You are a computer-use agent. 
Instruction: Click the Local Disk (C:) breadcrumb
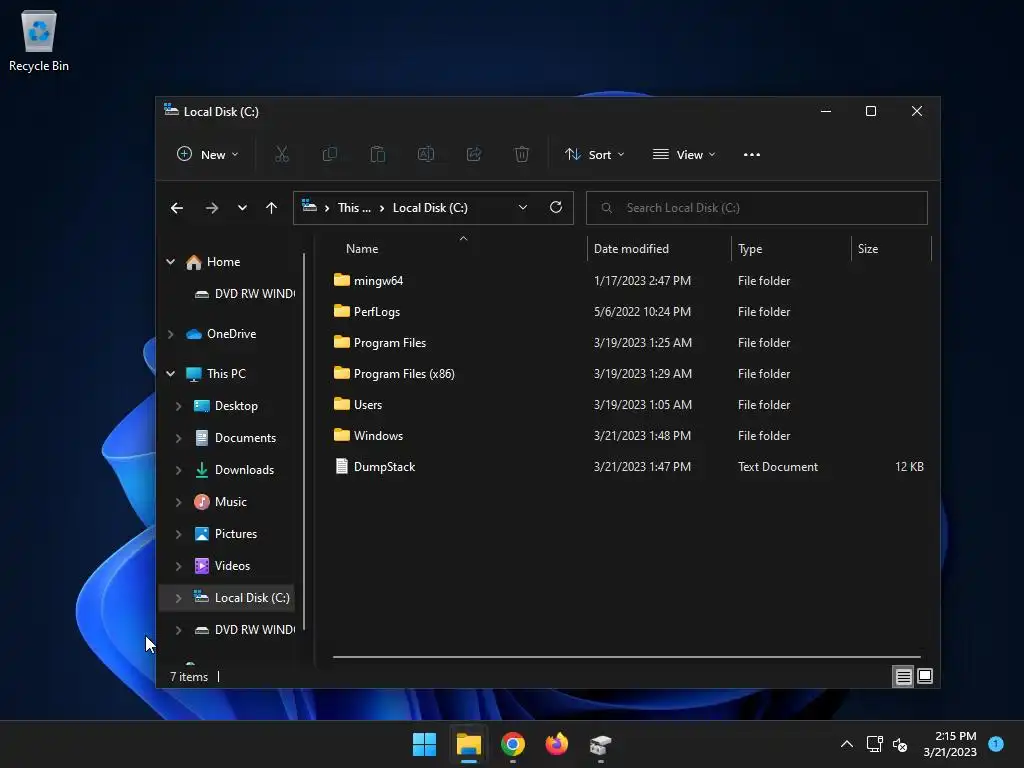(x=430, y=208)
